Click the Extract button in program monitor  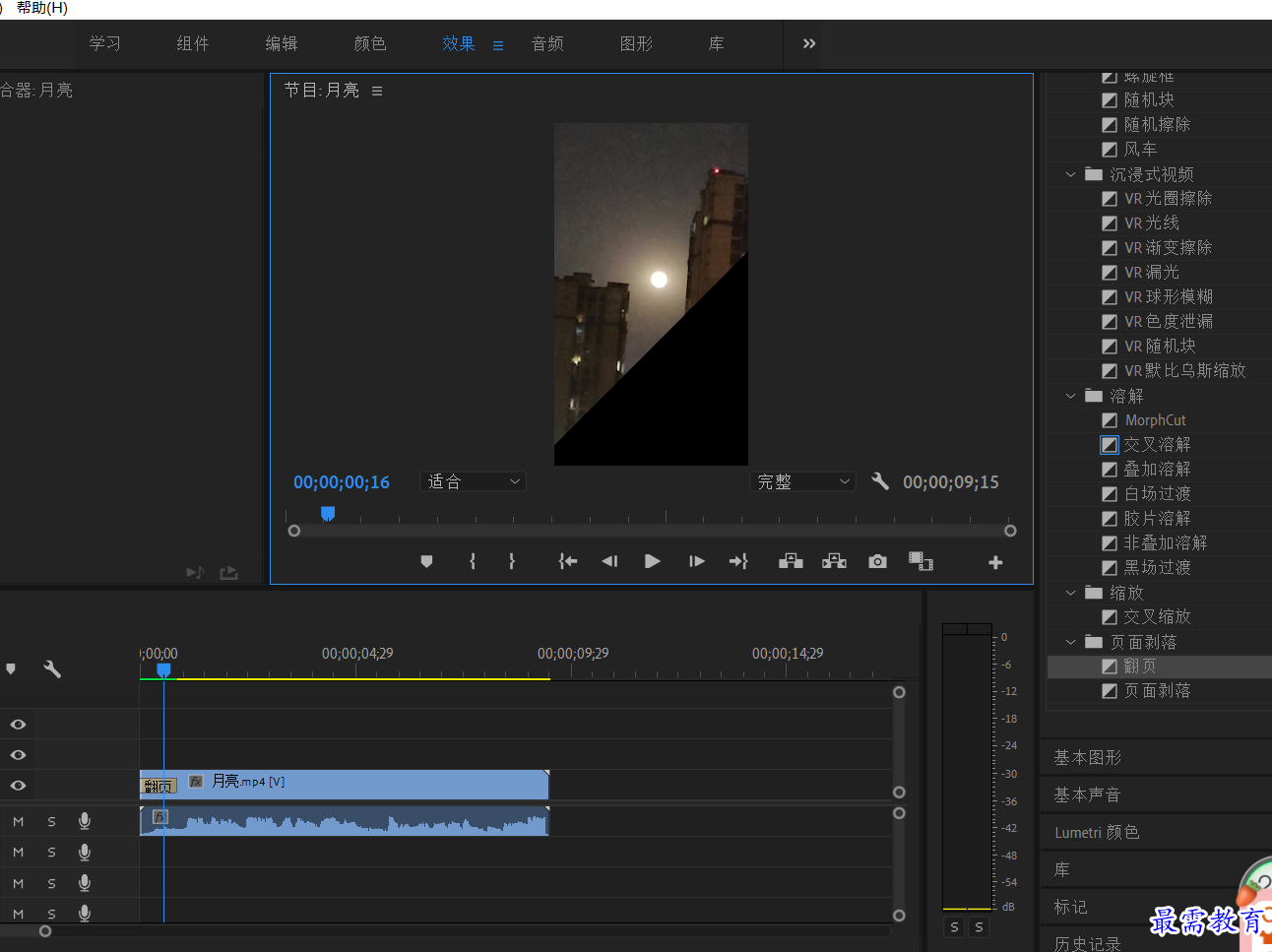pyautogui.click(x=834, y=561)
